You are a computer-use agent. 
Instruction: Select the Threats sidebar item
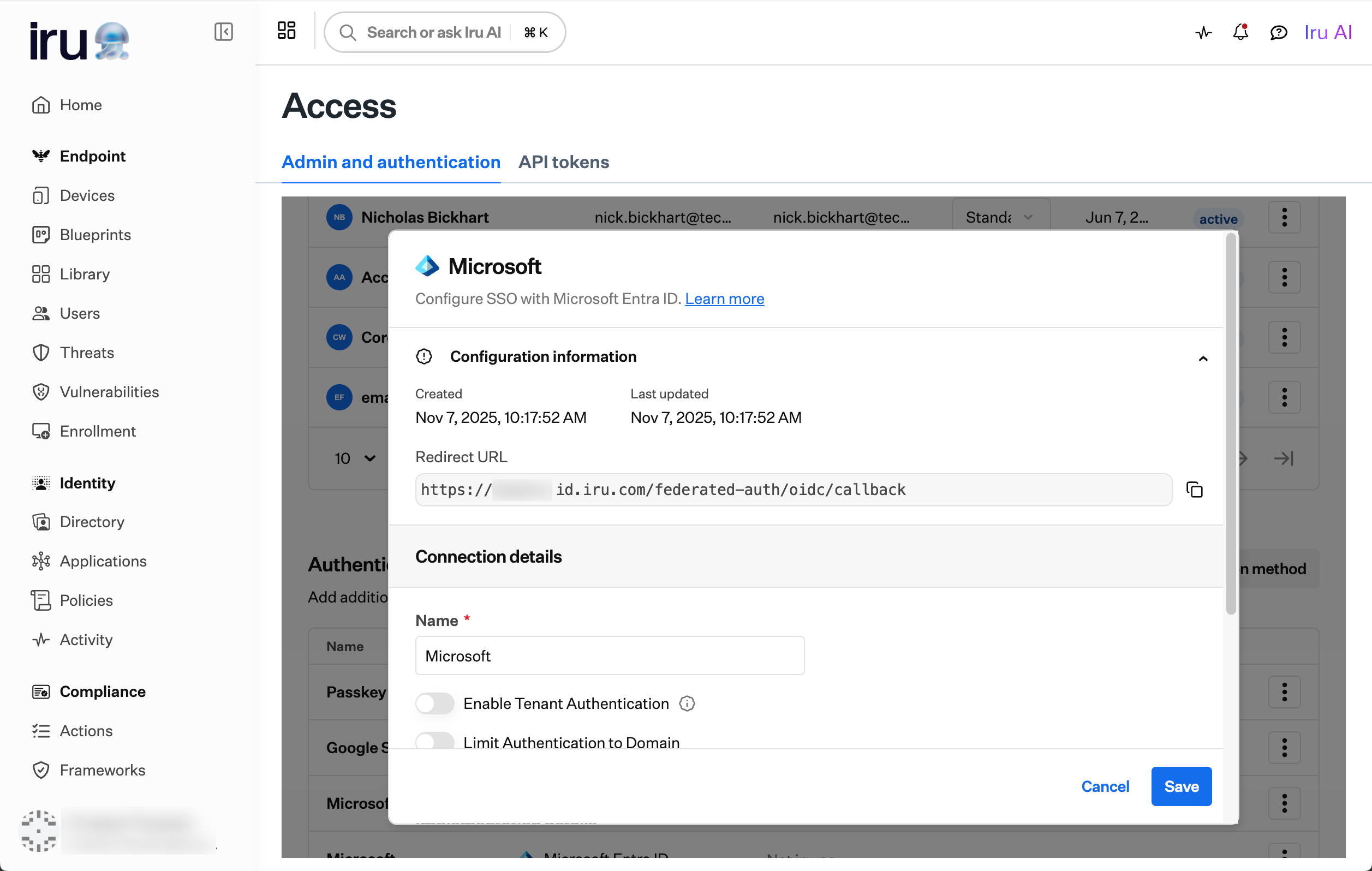point(87,353)
